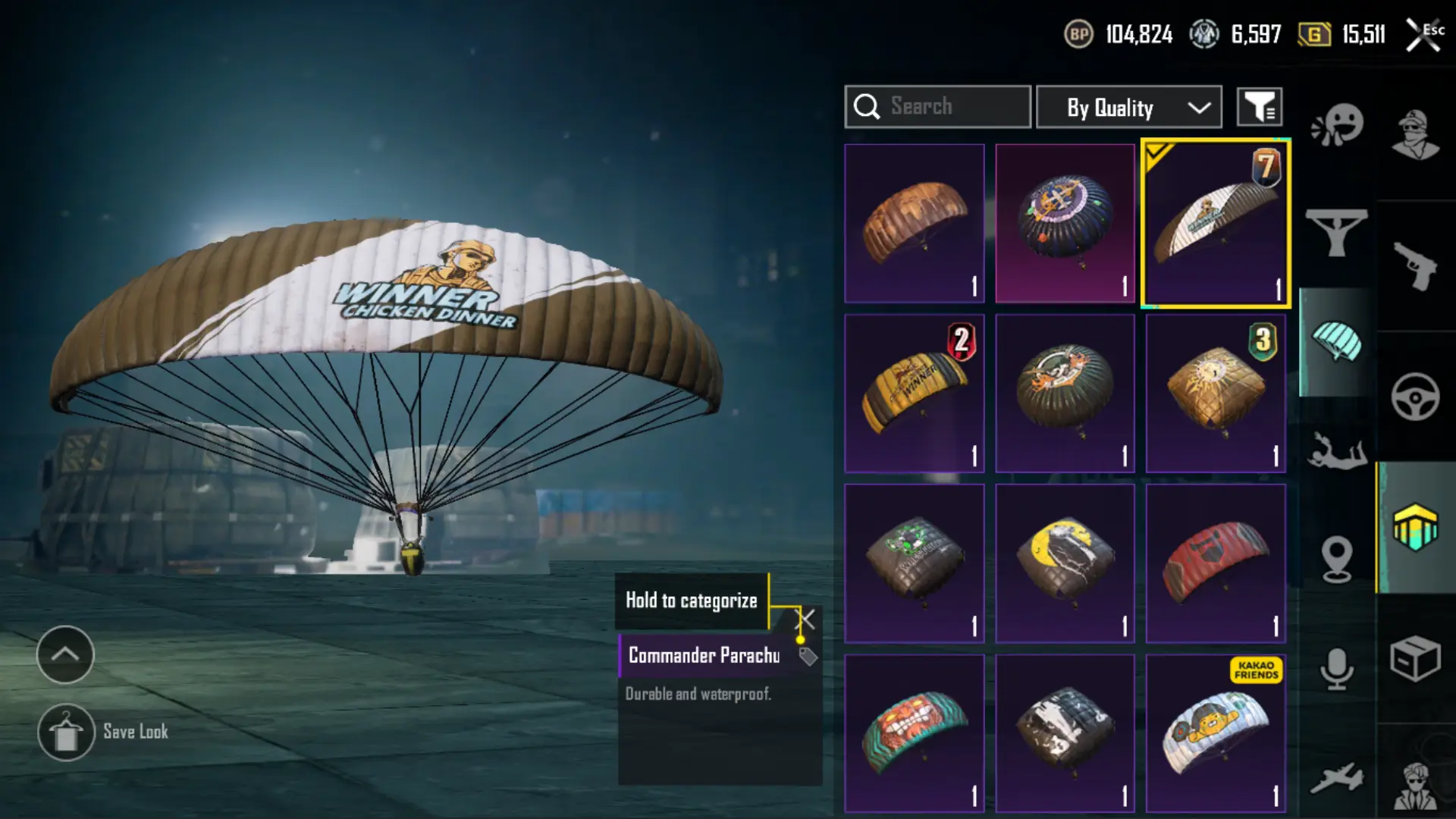Image resolution: width=1456 pixels, height=819 pixels.
Task: Open the By Quality sort dropdown
Action: coord(1129,107)
